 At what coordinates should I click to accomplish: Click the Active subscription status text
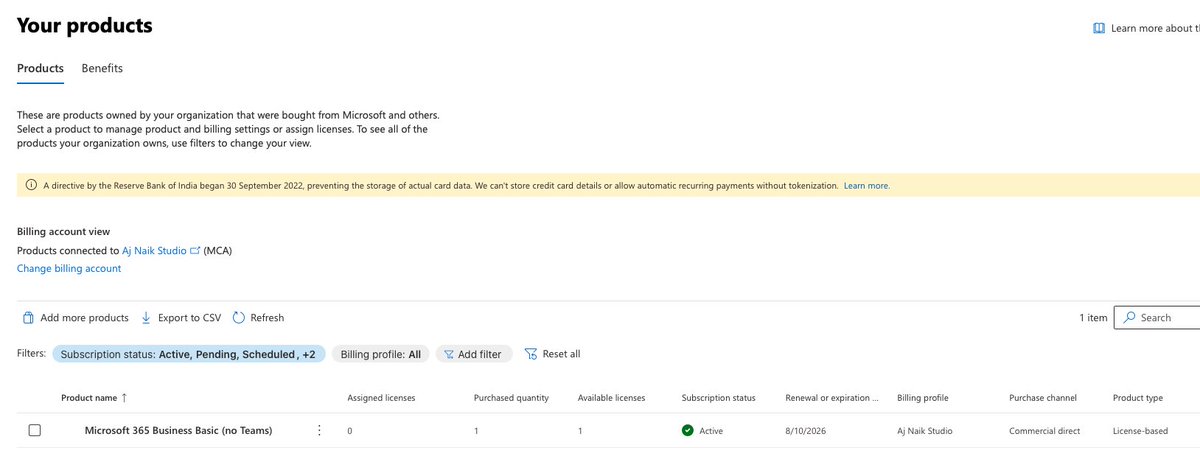(x=711, y=431)
